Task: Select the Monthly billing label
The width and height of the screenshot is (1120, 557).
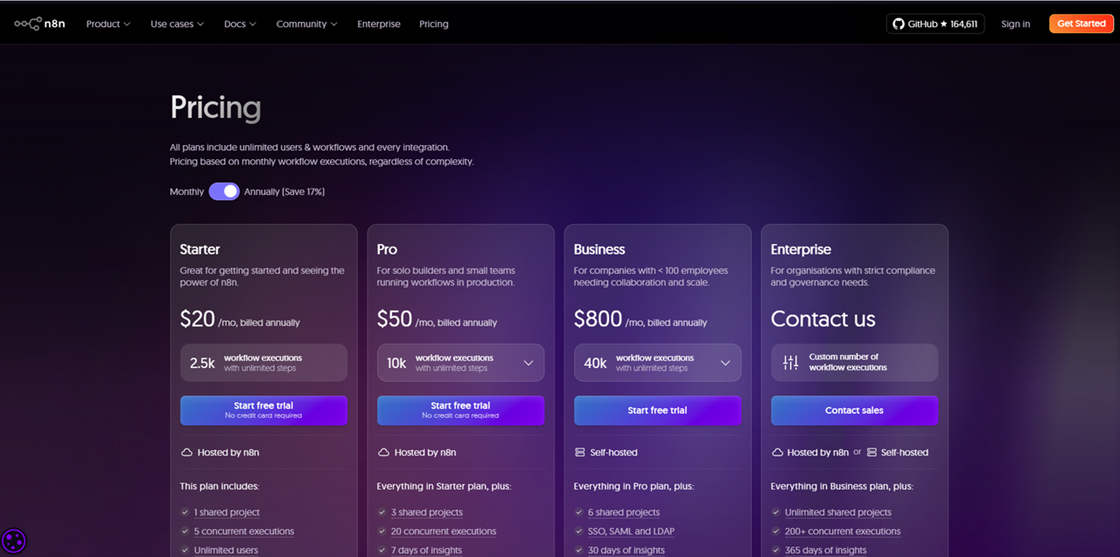Action: coord(186,191)
